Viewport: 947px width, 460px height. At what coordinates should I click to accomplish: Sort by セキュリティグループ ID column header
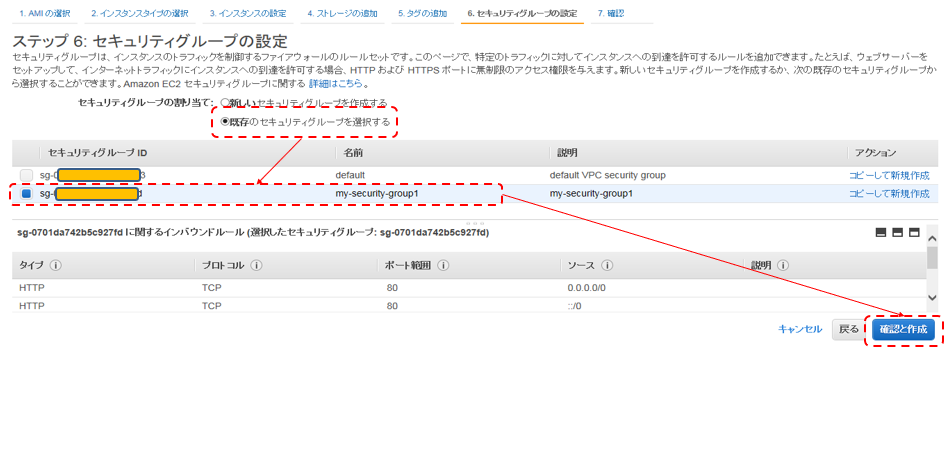(x=97, y=153)
